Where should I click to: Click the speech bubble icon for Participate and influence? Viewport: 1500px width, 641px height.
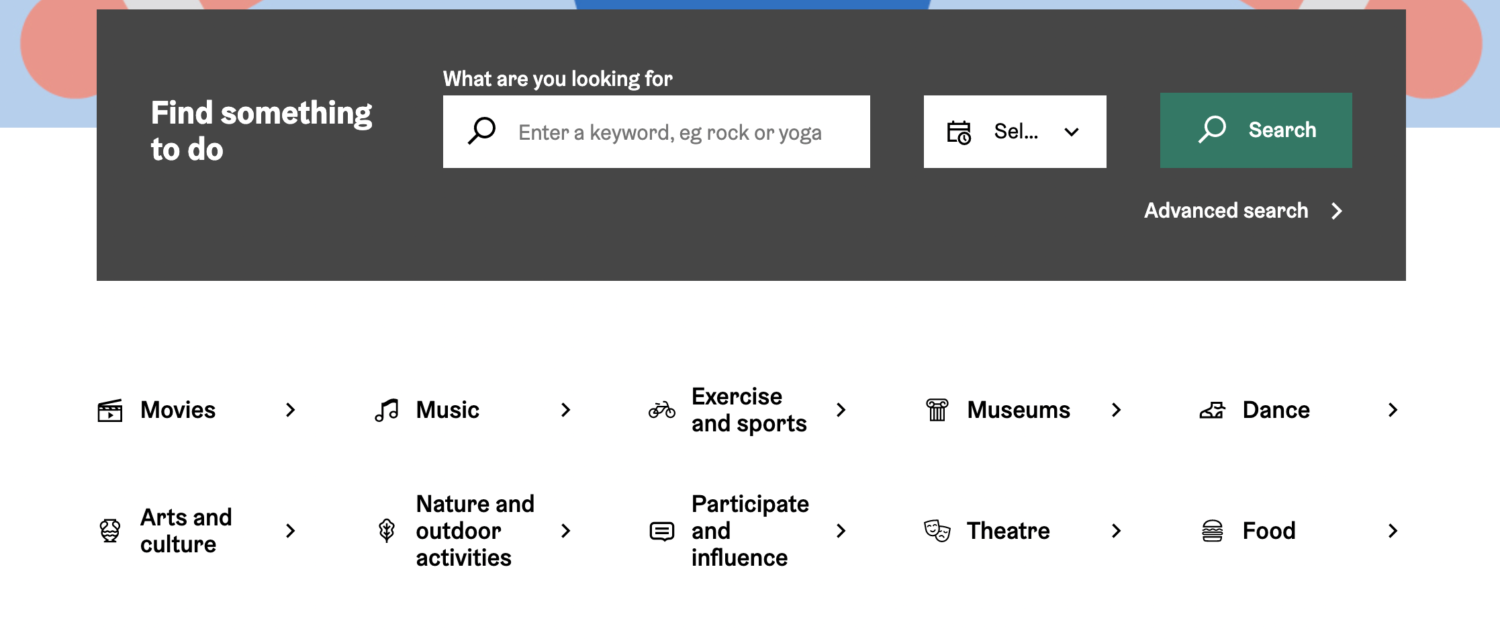click(x=662, y=531)
